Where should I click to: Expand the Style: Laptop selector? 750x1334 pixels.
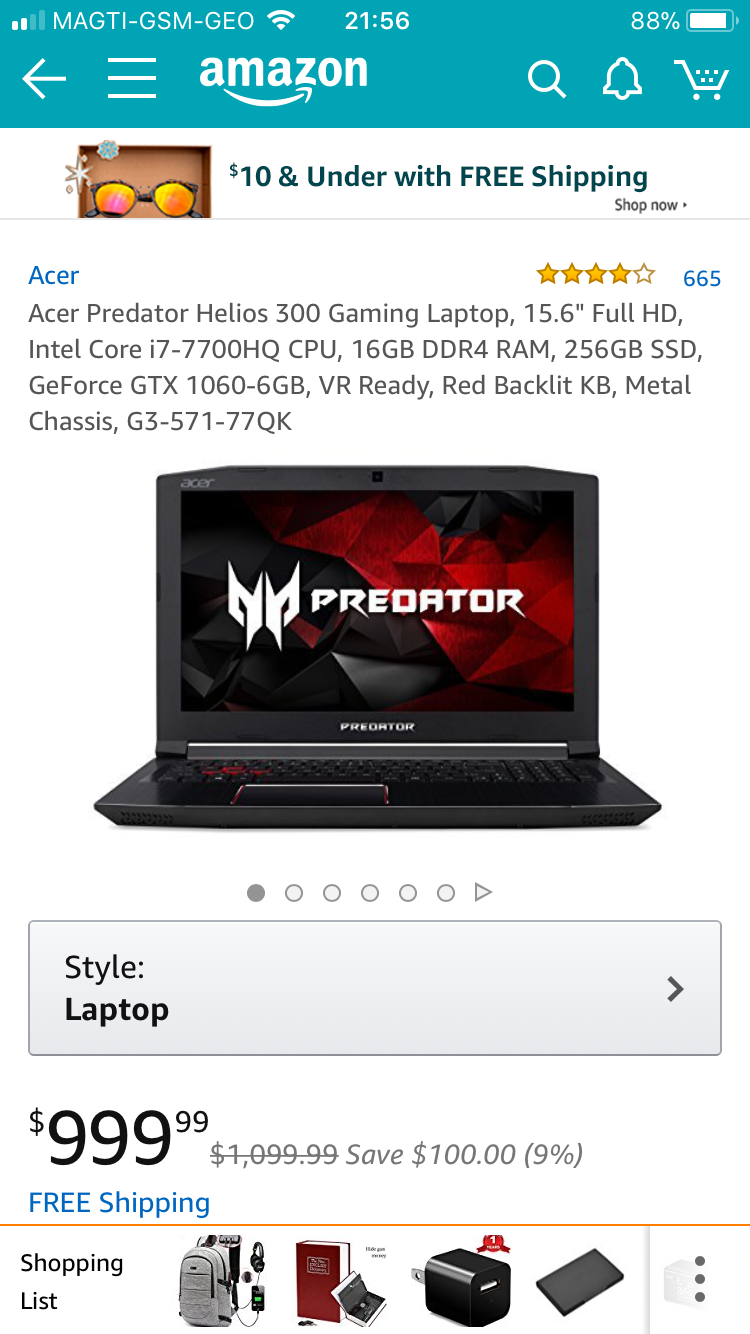click(375, 988)
